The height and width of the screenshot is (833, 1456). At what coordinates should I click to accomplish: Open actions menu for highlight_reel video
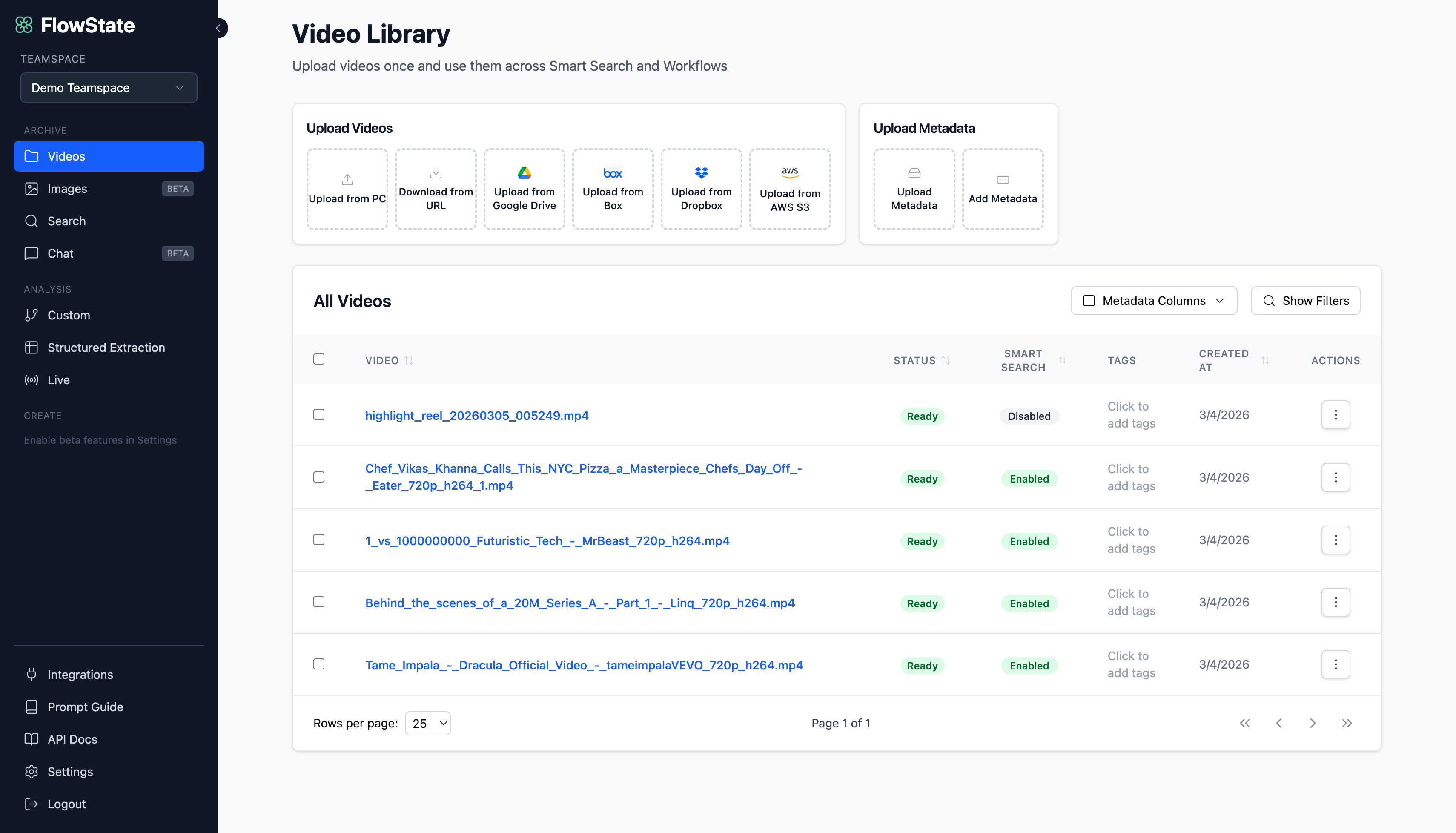click(1336, 415)
